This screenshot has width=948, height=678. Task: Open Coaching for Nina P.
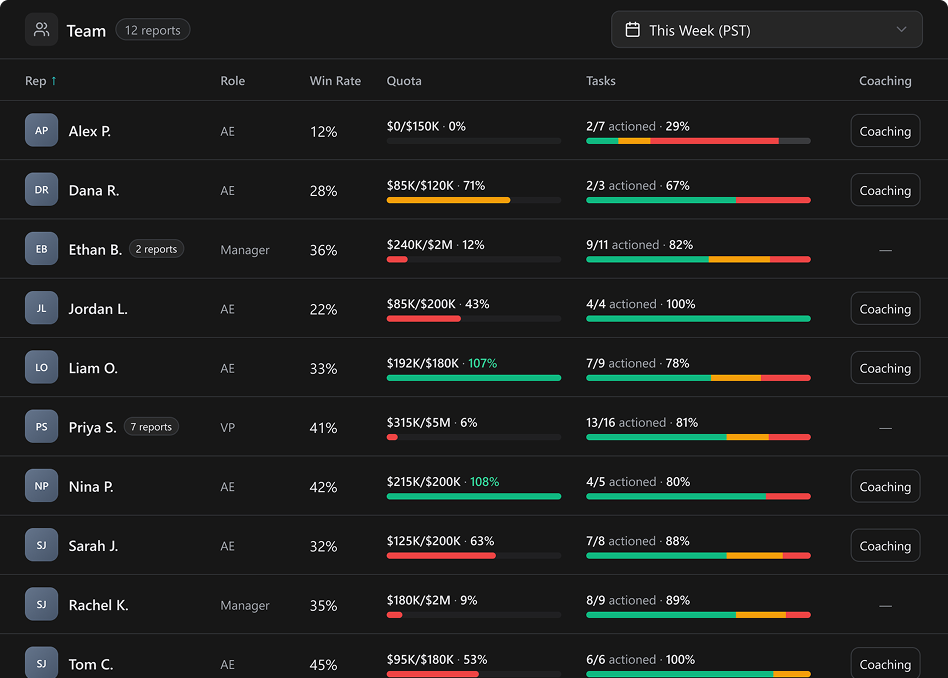pos(885,487)
